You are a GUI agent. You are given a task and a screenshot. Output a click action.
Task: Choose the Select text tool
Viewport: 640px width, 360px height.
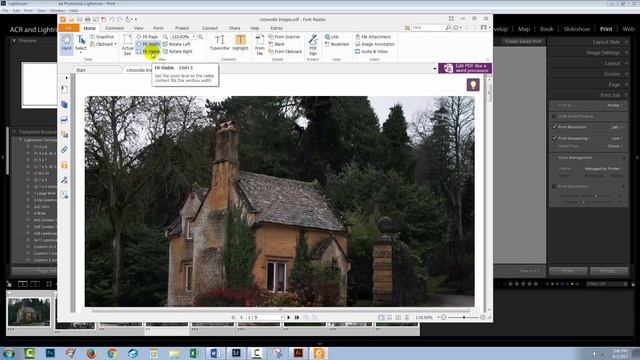81,43
